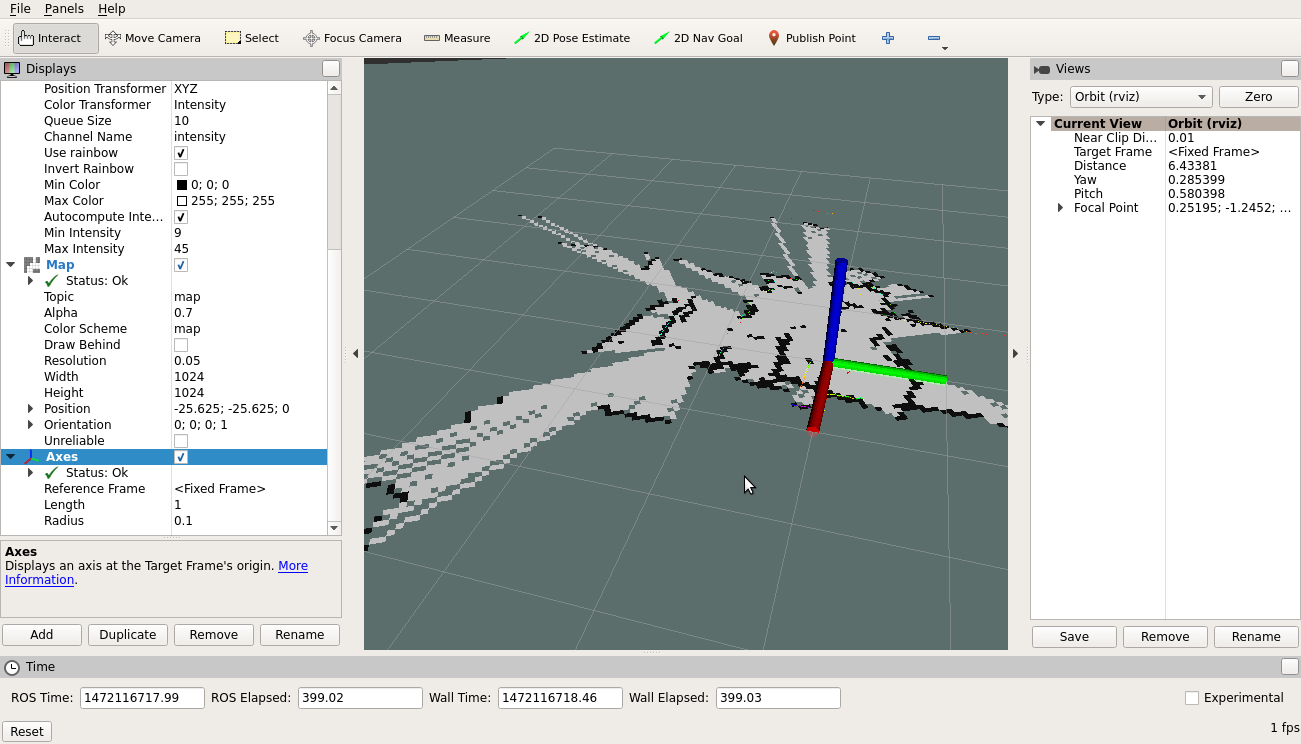The image size is (1301, 744).
Task: Click the Max Color white swatch
Action: (x=182, y=201)
